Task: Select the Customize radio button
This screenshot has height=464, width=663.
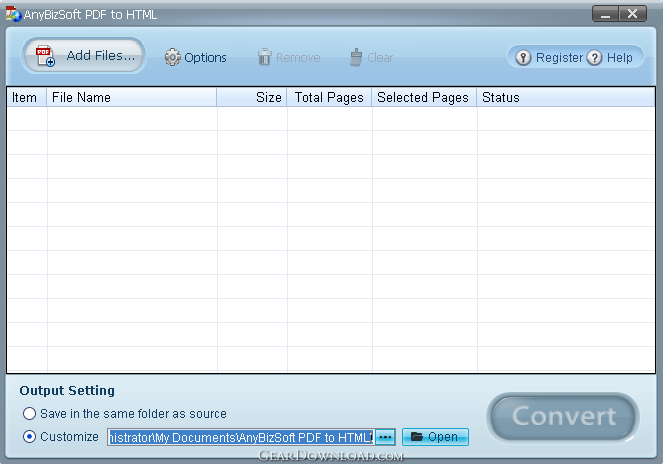Action: pos(29,437)
